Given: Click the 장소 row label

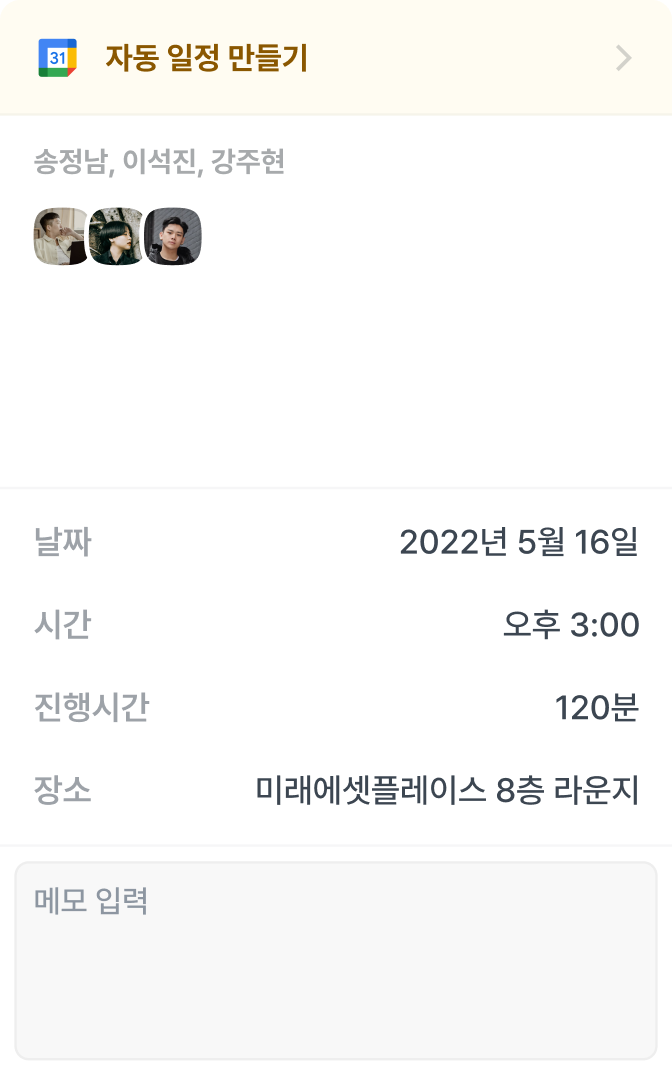Looking at the screenshot, I should [x=62, y=791].
